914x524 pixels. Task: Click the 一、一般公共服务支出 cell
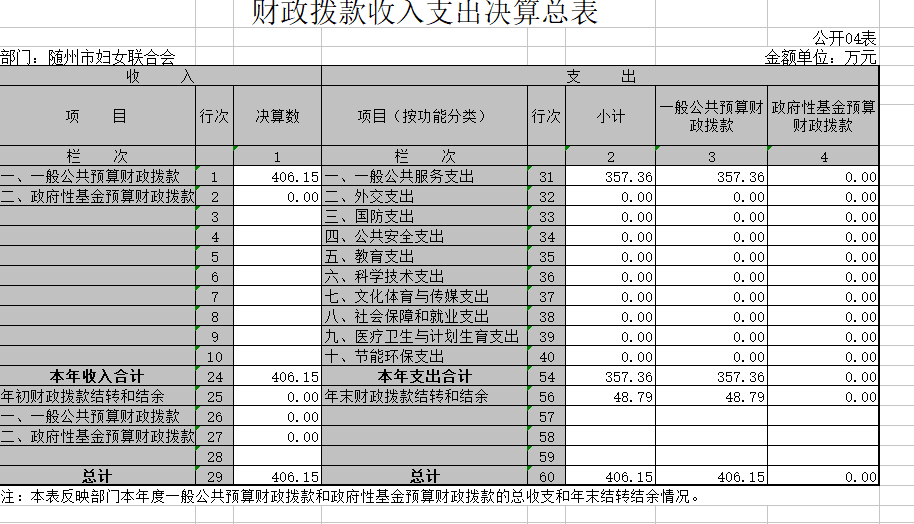(424, 177)
